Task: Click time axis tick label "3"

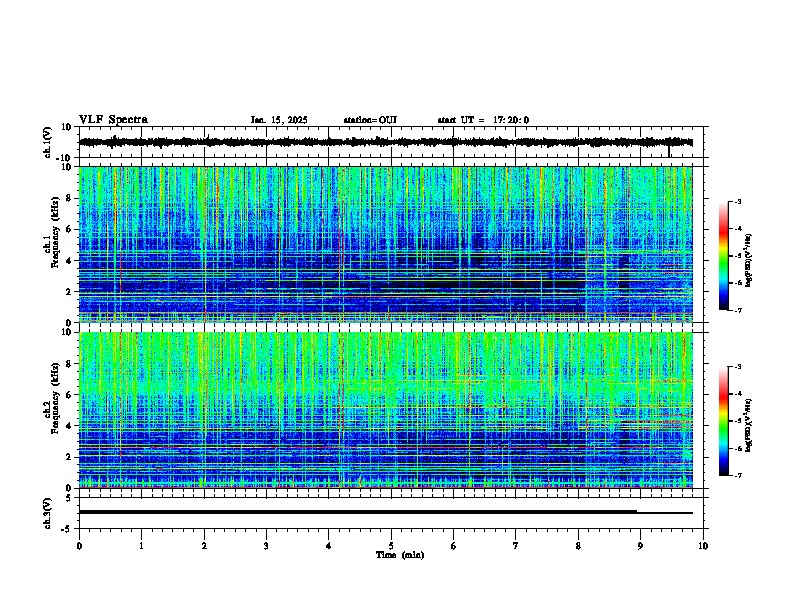Action: (266, 546)
